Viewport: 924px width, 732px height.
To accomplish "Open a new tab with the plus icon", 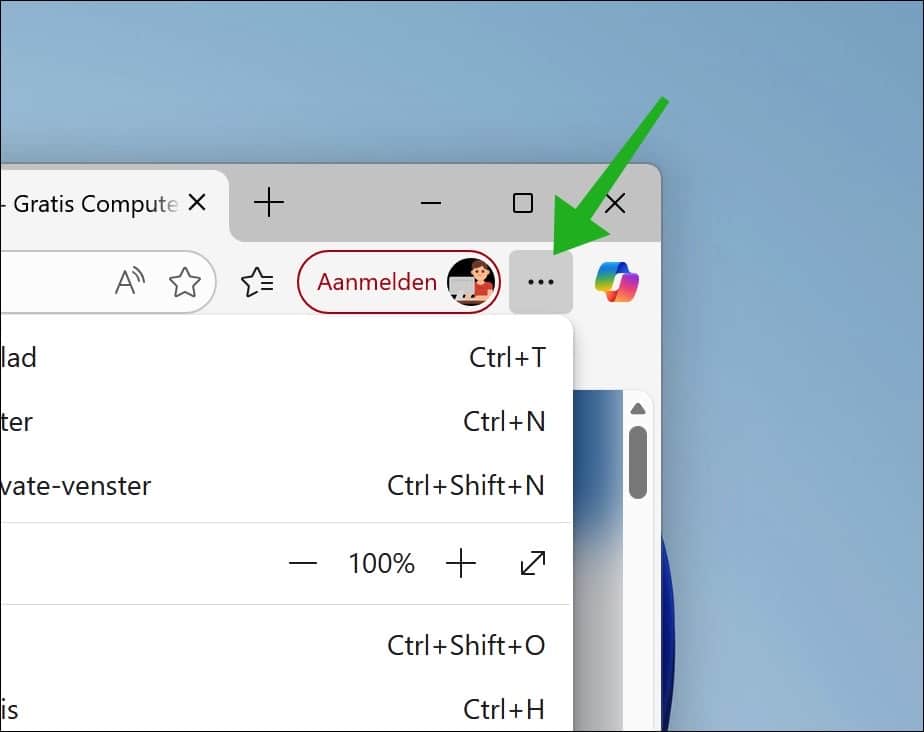I will click(x=268, y=203).
